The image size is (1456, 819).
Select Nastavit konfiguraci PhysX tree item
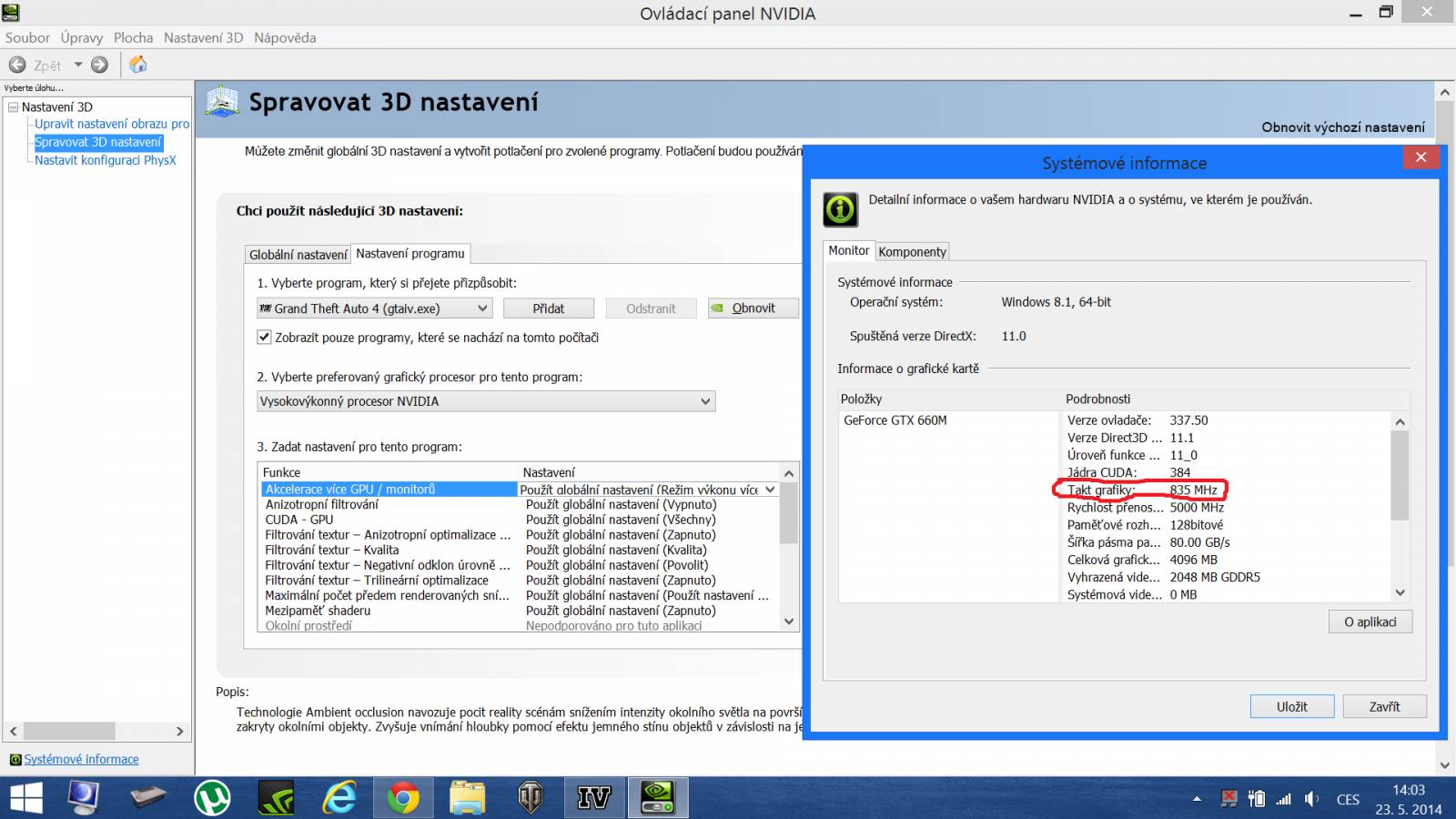click(106, 160)
